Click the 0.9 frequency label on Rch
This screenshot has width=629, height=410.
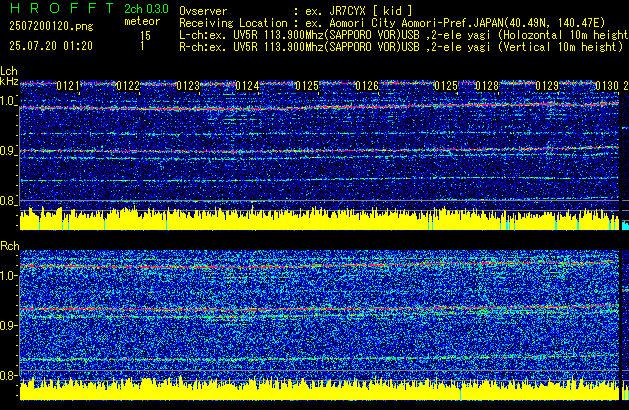(x=8, y=325)
